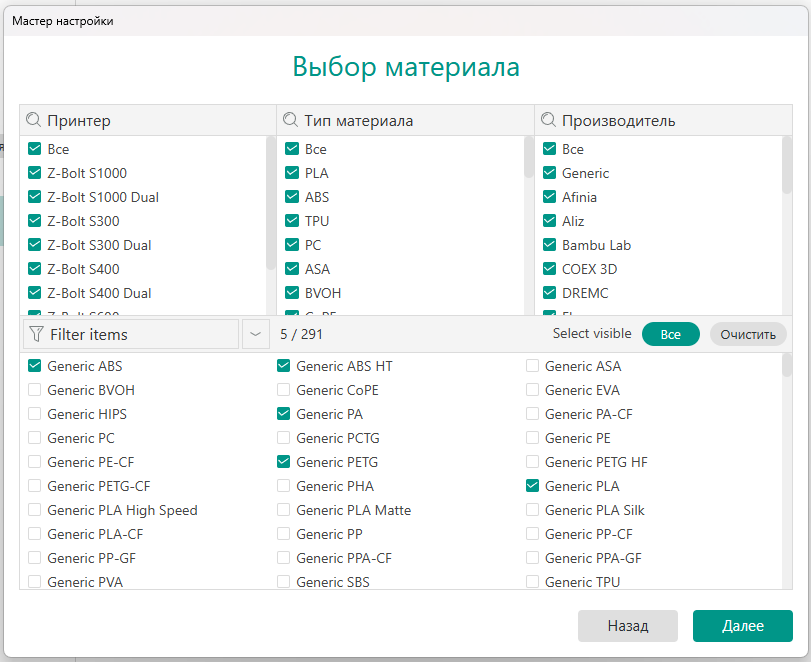Deselect Generic PETG filament
Image resolution: width=811 pixels, height=662 pixels.
click(x=283, y=462)
